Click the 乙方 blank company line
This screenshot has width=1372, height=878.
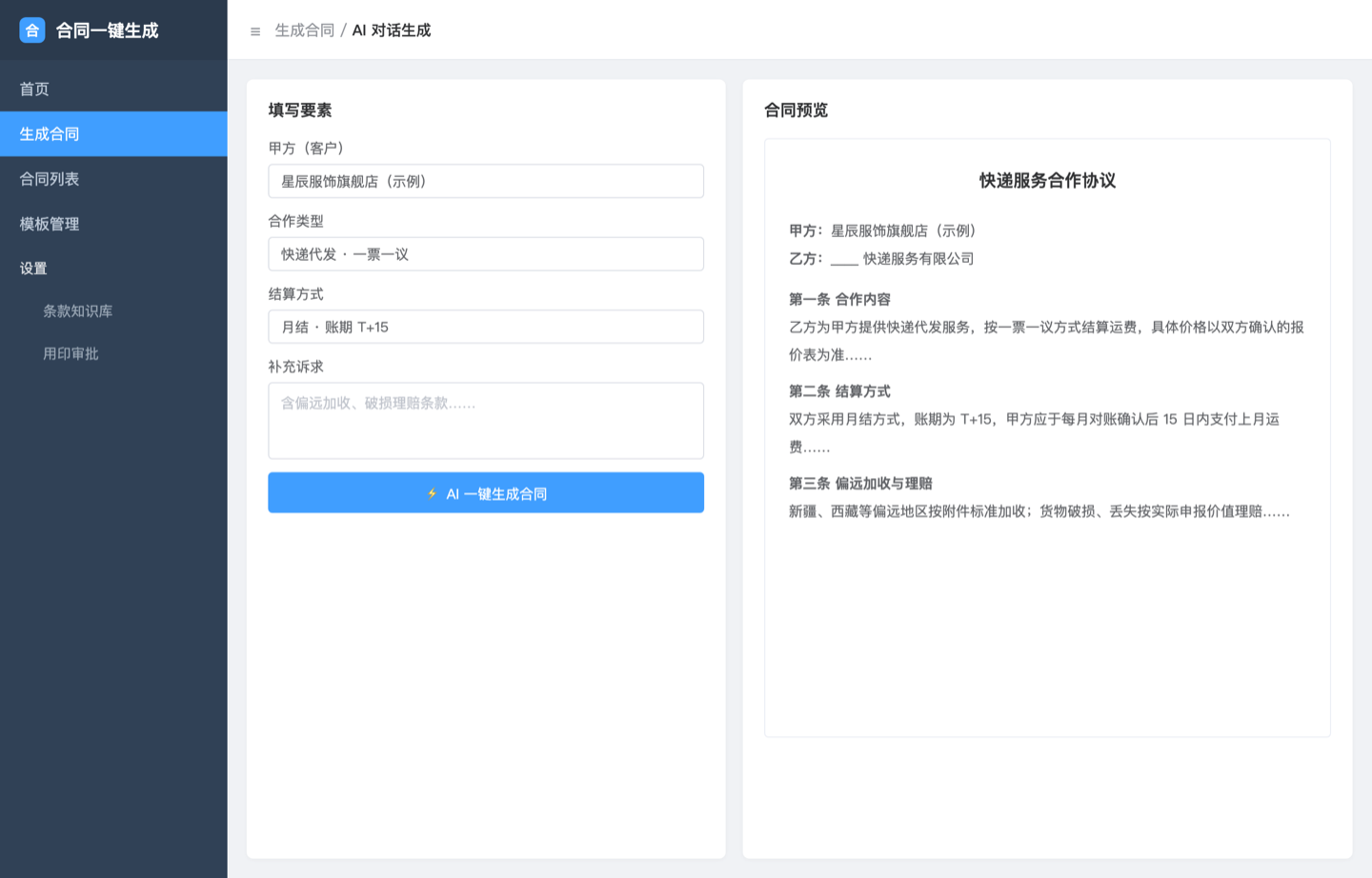click(x=881, y=258)
